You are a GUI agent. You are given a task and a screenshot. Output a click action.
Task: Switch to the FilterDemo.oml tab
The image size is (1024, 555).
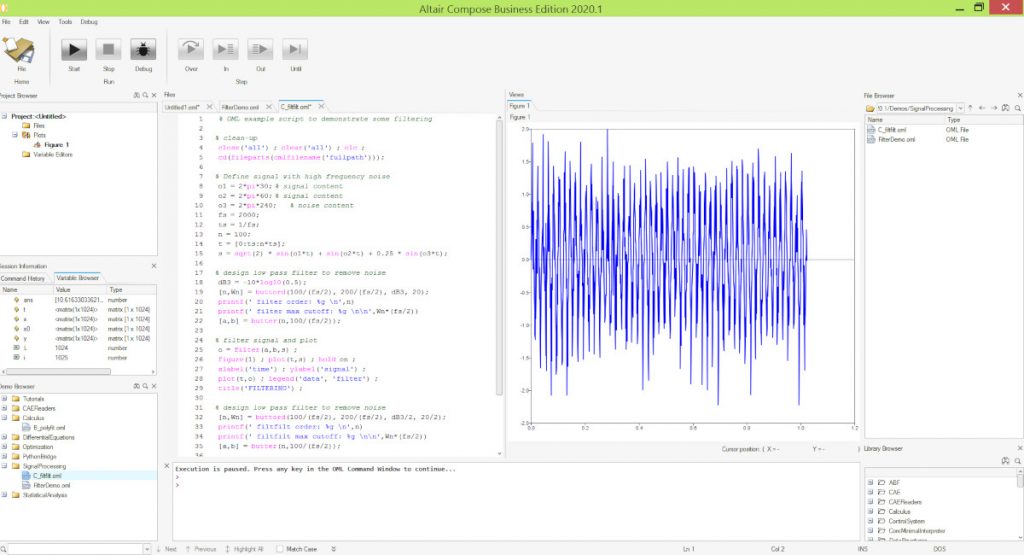click(x=240, y=106)
